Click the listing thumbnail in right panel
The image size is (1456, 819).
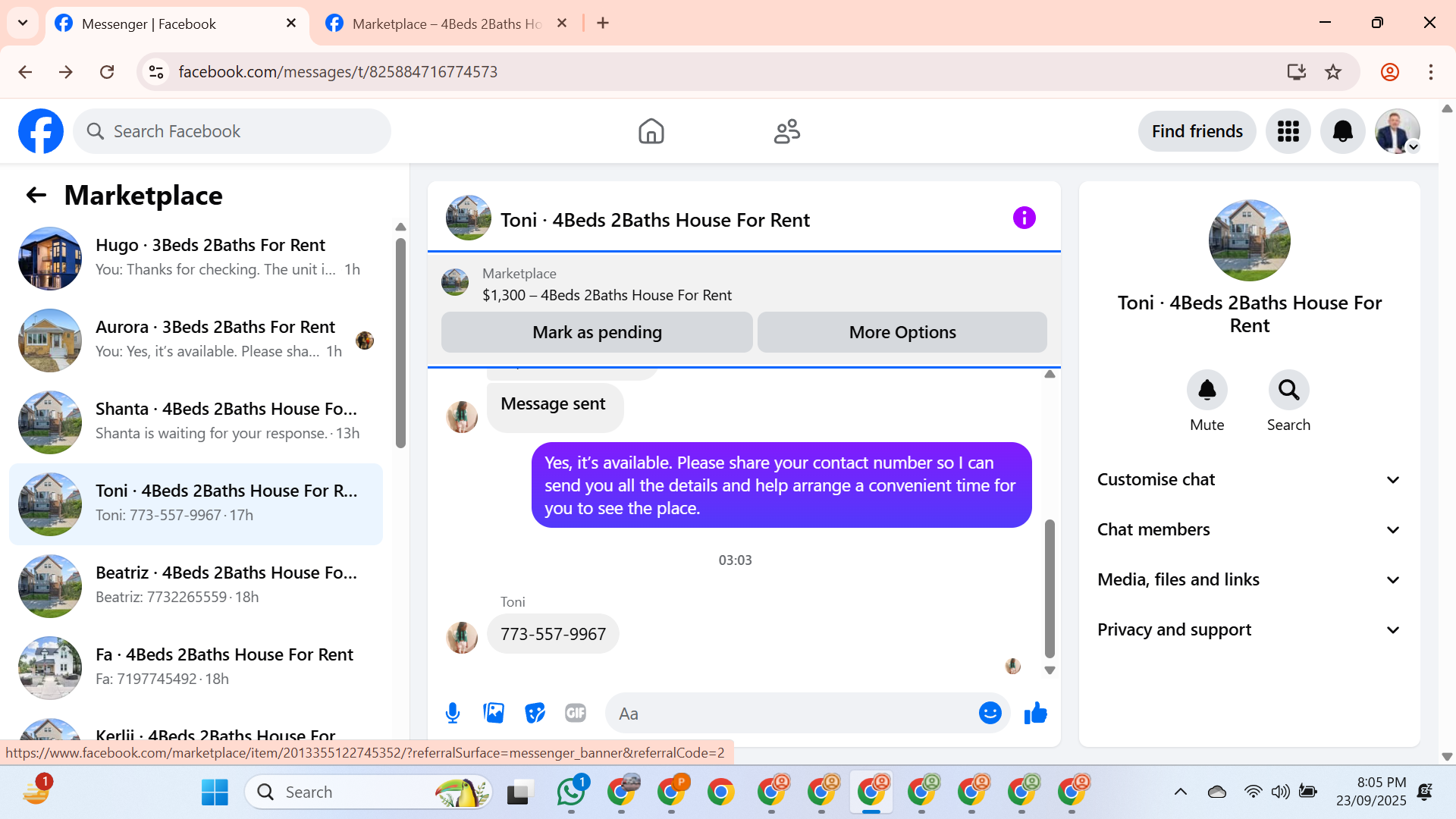(1249, 240)
